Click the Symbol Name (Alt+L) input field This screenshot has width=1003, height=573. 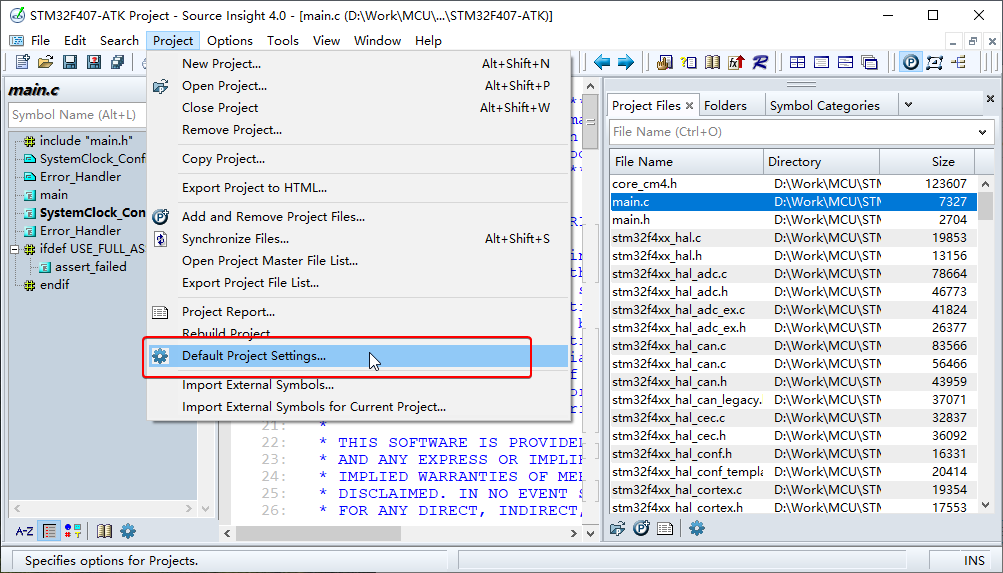click(x=78, y=115)
